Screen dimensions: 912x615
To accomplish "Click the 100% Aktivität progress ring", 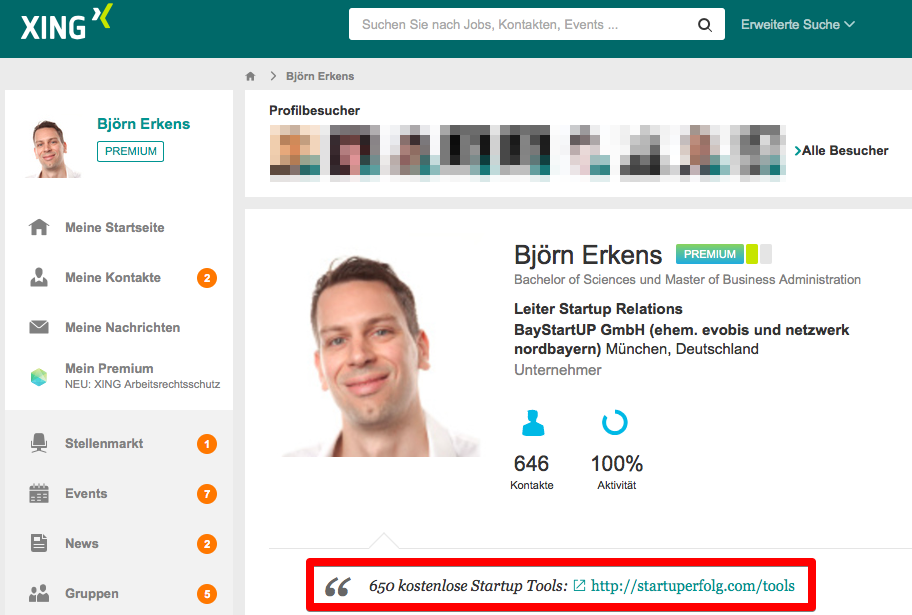I will tap(615, 423).
